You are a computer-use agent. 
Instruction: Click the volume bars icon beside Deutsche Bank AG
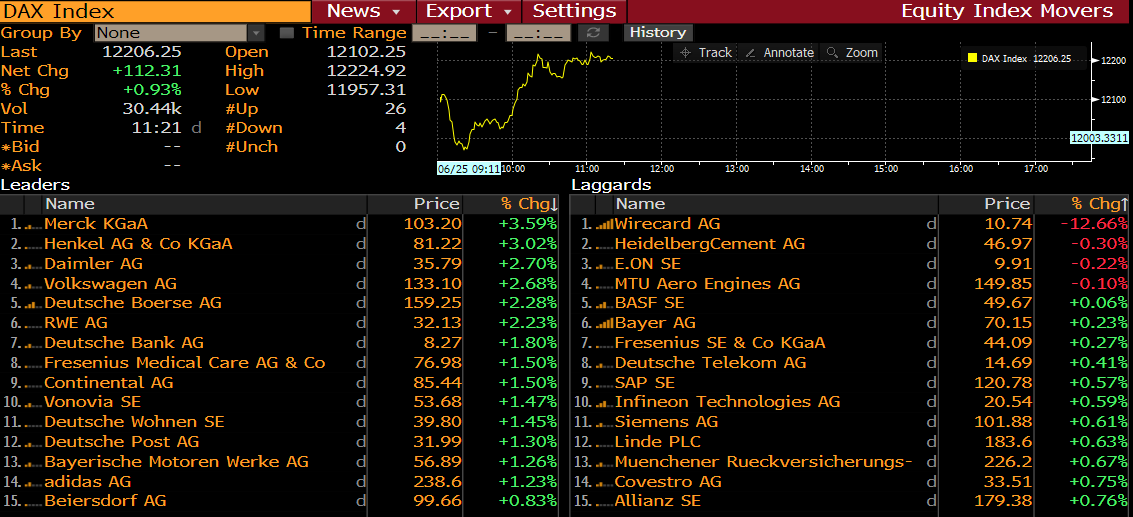pos(33,343)
